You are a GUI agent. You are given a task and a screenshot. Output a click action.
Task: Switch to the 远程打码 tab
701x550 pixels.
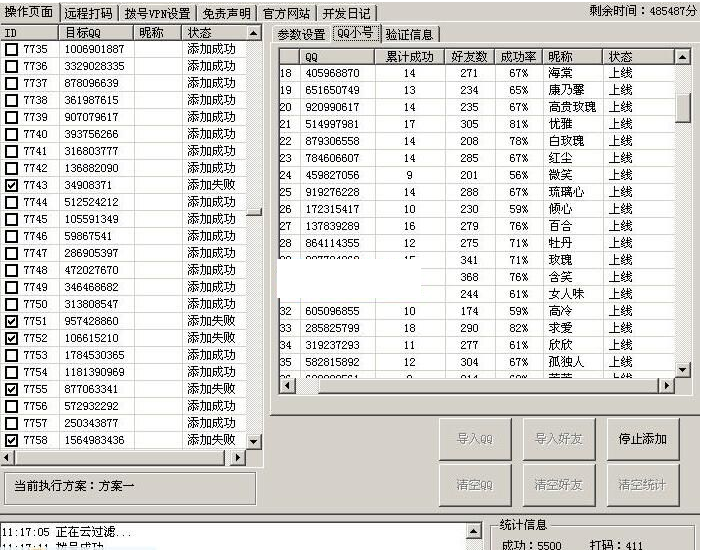click(87, 13)
